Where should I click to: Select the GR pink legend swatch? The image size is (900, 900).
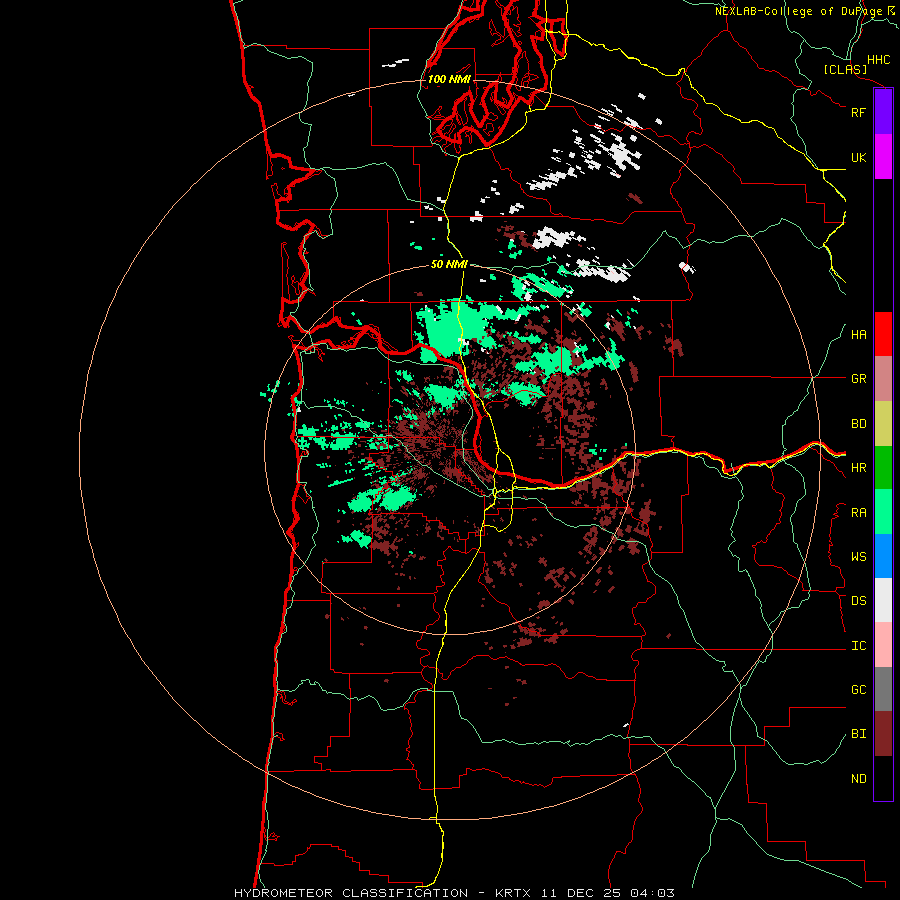883,379
